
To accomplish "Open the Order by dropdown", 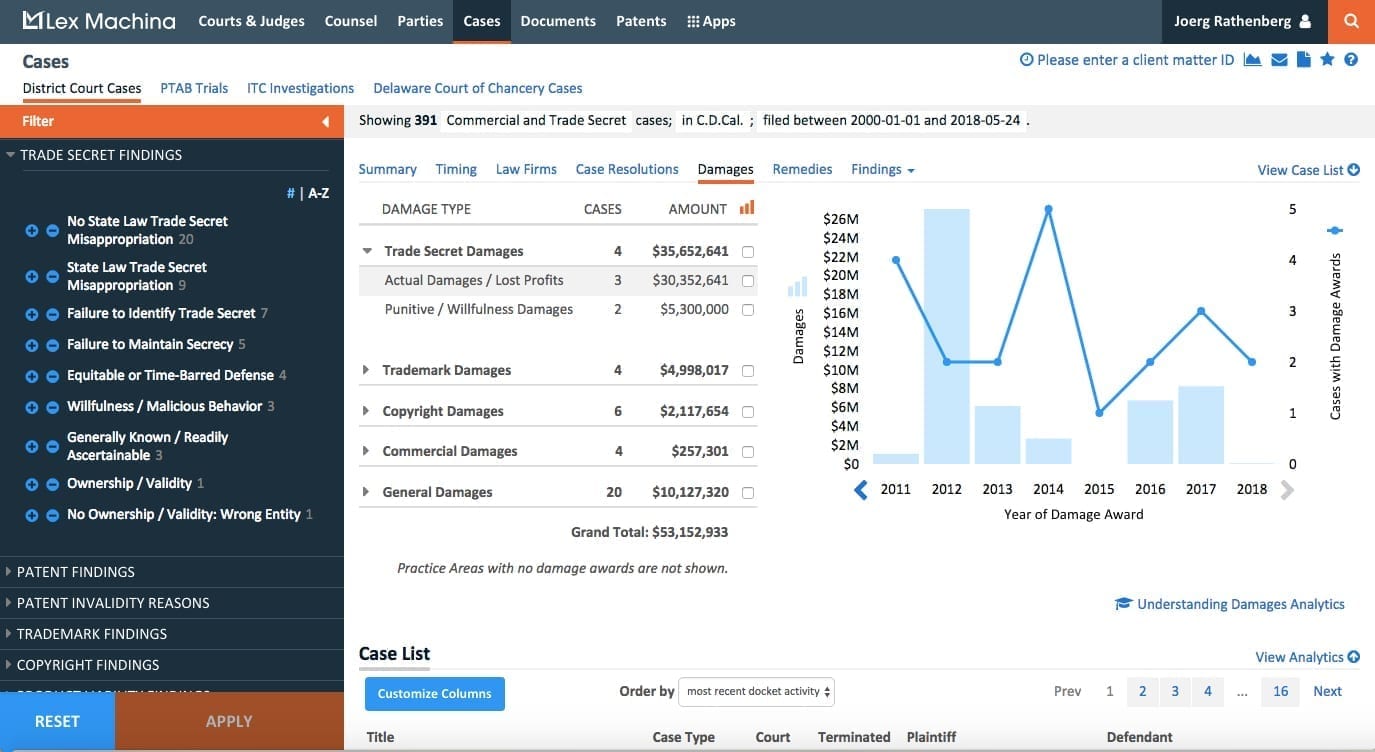I will point(756,691).
